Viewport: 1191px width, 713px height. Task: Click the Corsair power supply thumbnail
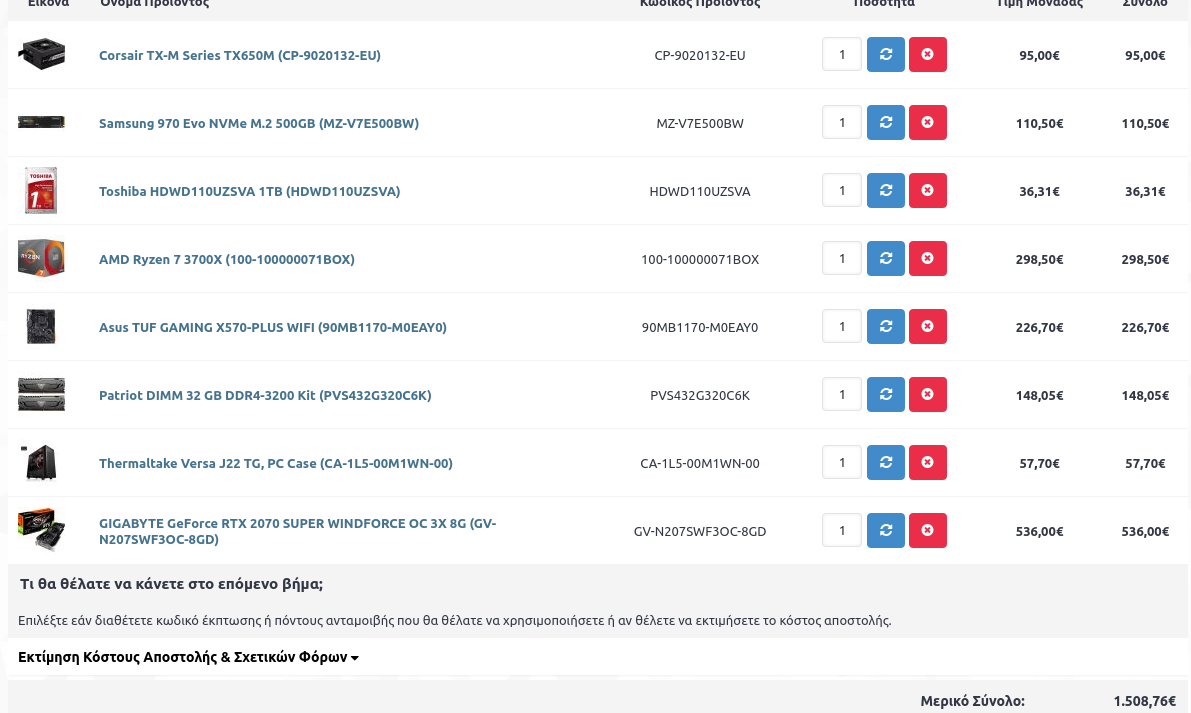click(x=42, y=55)
